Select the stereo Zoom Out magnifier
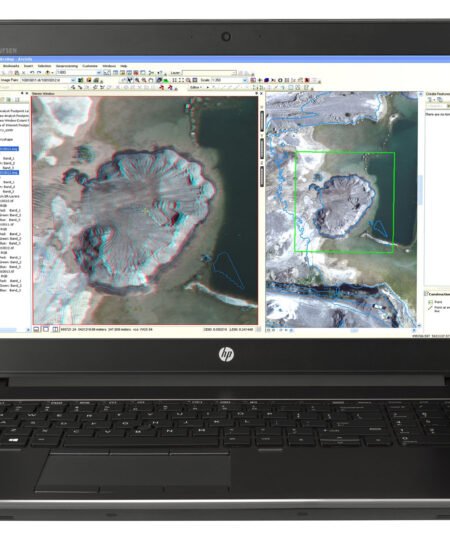The height and width of the screenshot is (540, 450). [144, 80]
